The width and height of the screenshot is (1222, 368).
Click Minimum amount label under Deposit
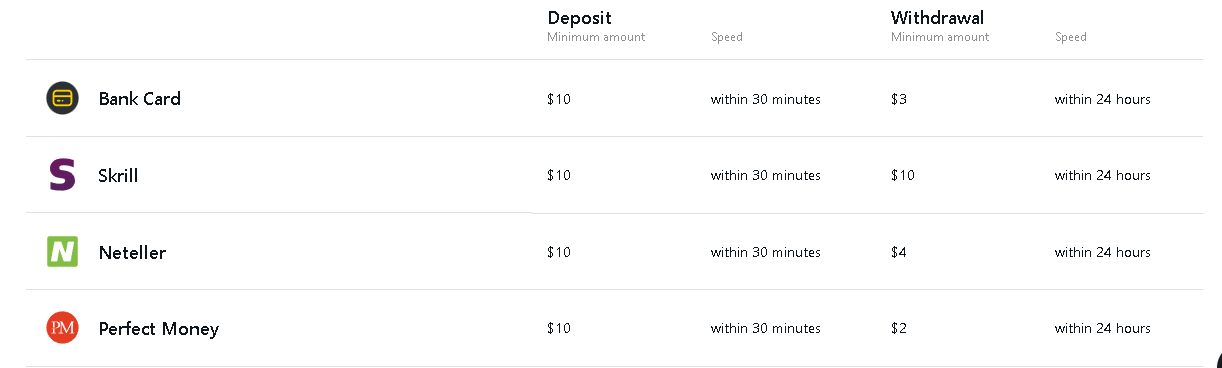pos(596,37)
